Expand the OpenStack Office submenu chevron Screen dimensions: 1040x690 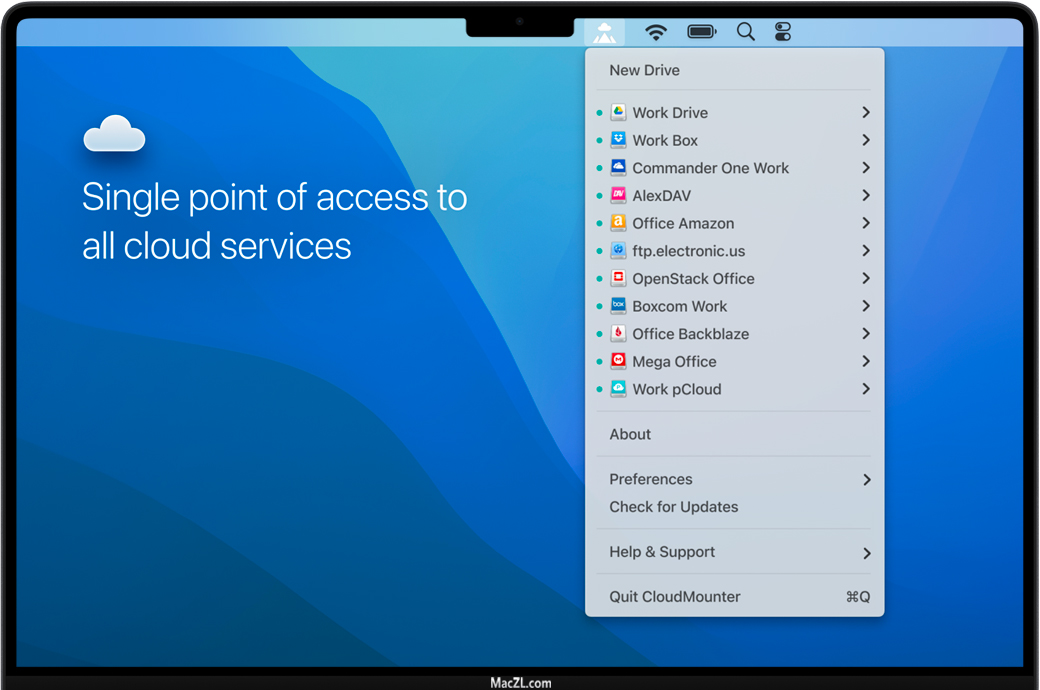(866, 279)
